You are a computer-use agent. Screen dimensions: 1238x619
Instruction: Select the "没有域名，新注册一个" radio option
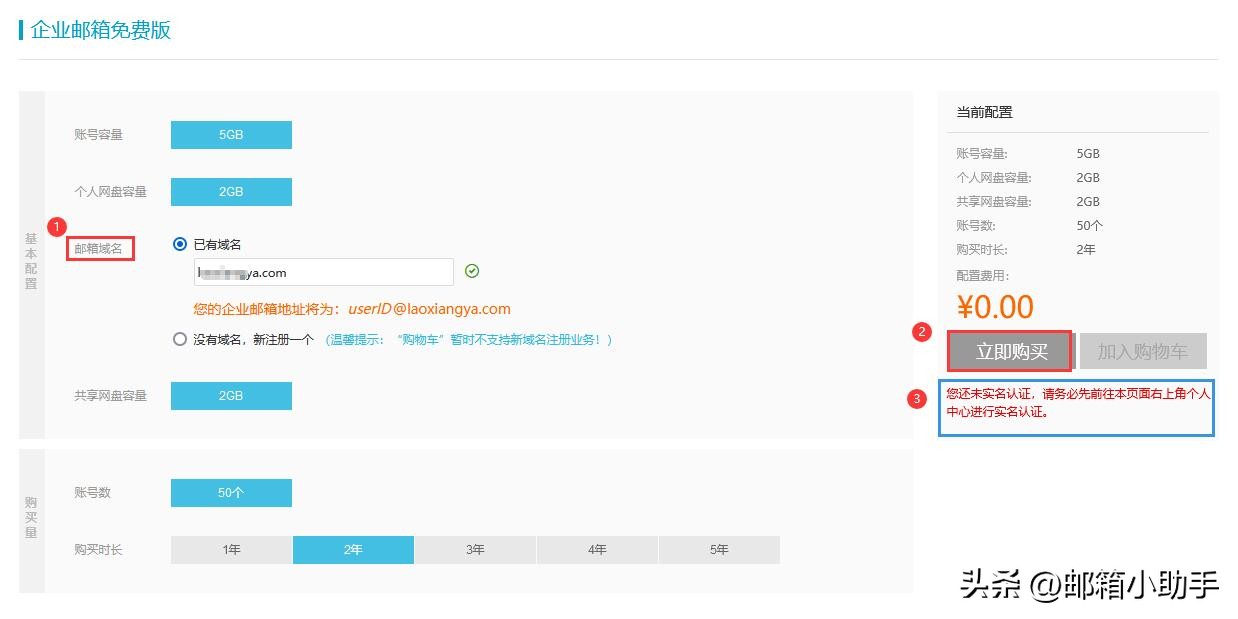tap(181, 339)
